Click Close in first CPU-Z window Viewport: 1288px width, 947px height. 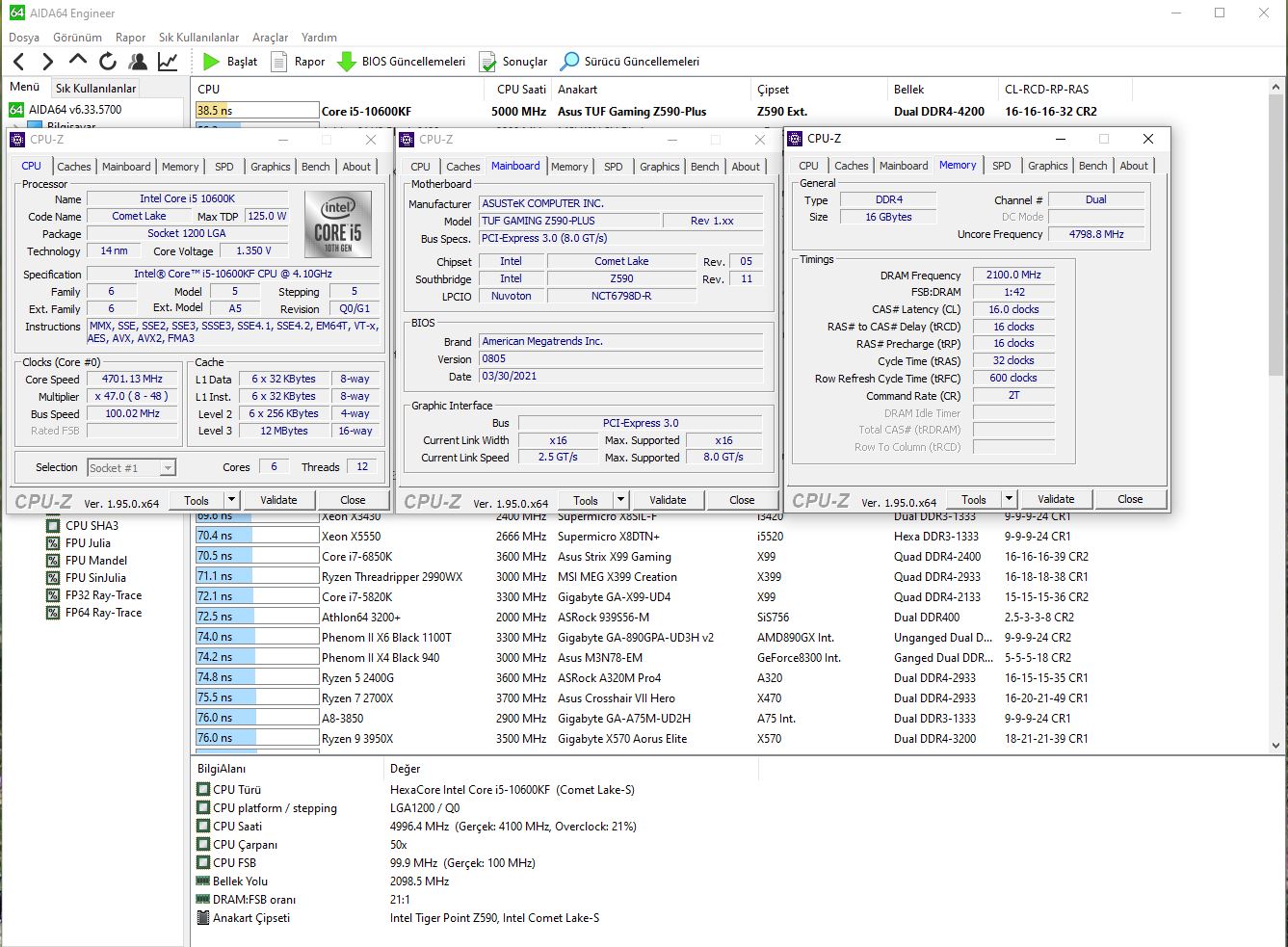pos(353,500)
